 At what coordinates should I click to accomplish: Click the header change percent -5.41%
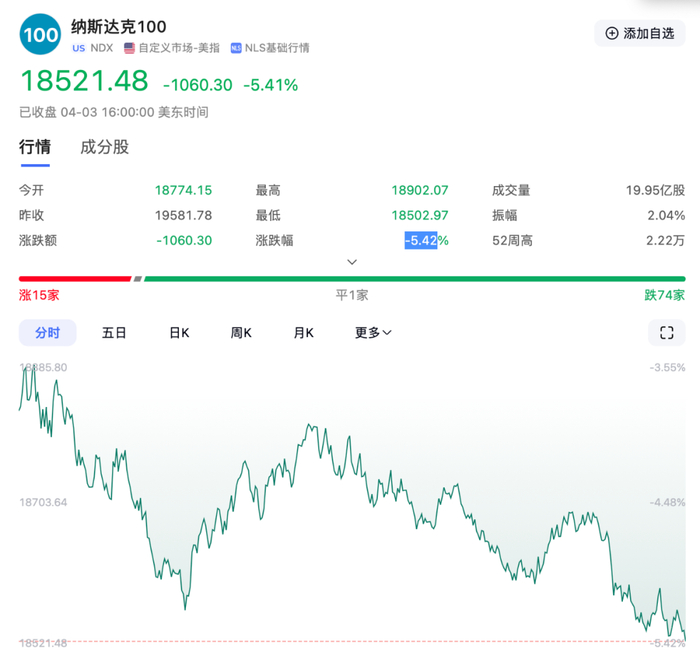pos(271,85)
